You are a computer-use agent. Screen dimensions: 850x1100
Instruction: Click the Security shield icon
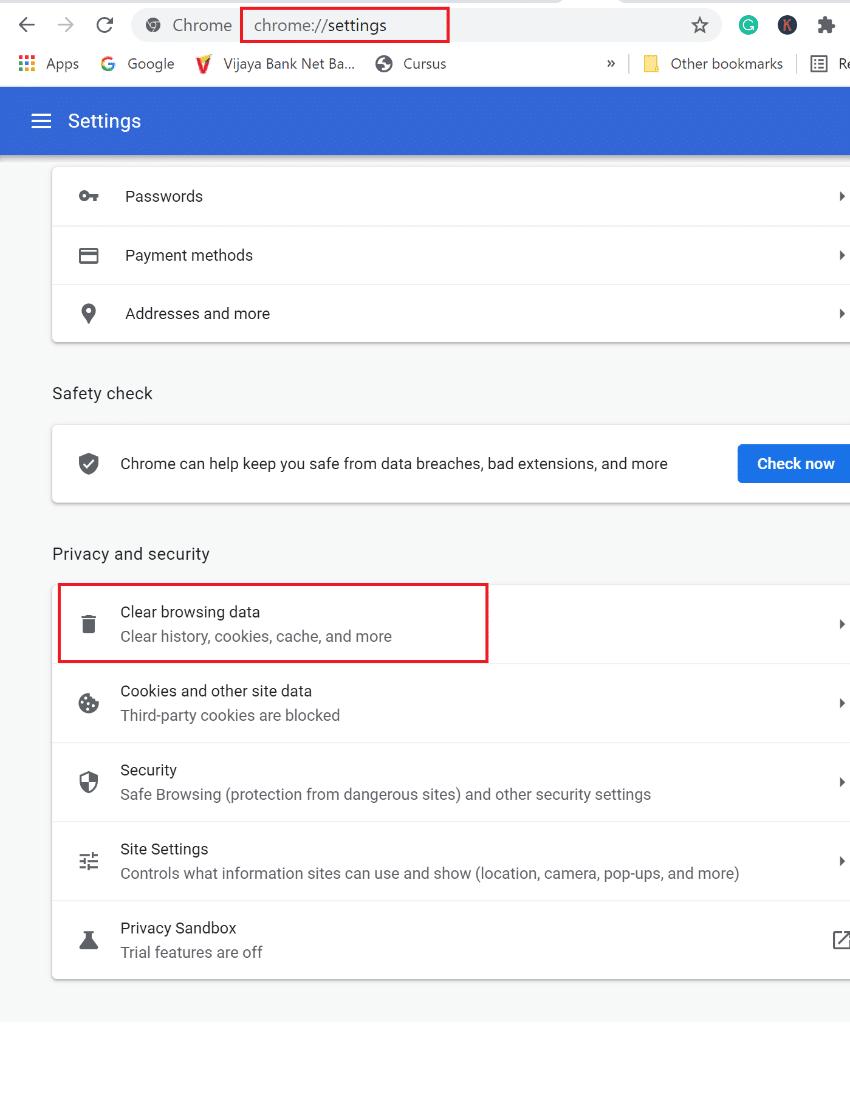(x=88, y=781)
